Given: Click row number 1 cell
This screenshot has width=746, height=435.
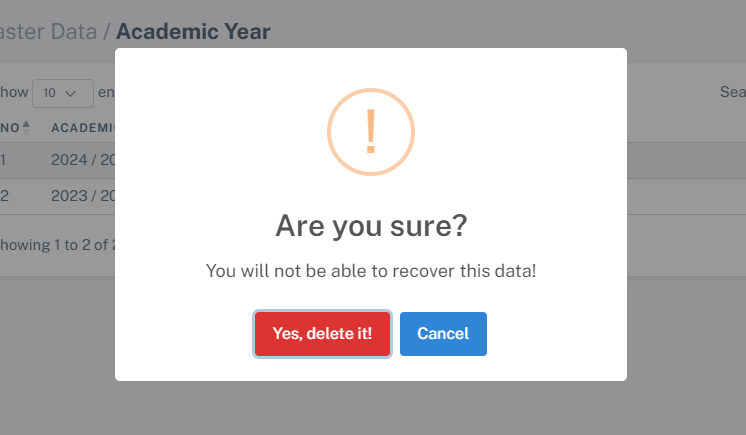Looking at the screenshot, I should tap(4, 160).
